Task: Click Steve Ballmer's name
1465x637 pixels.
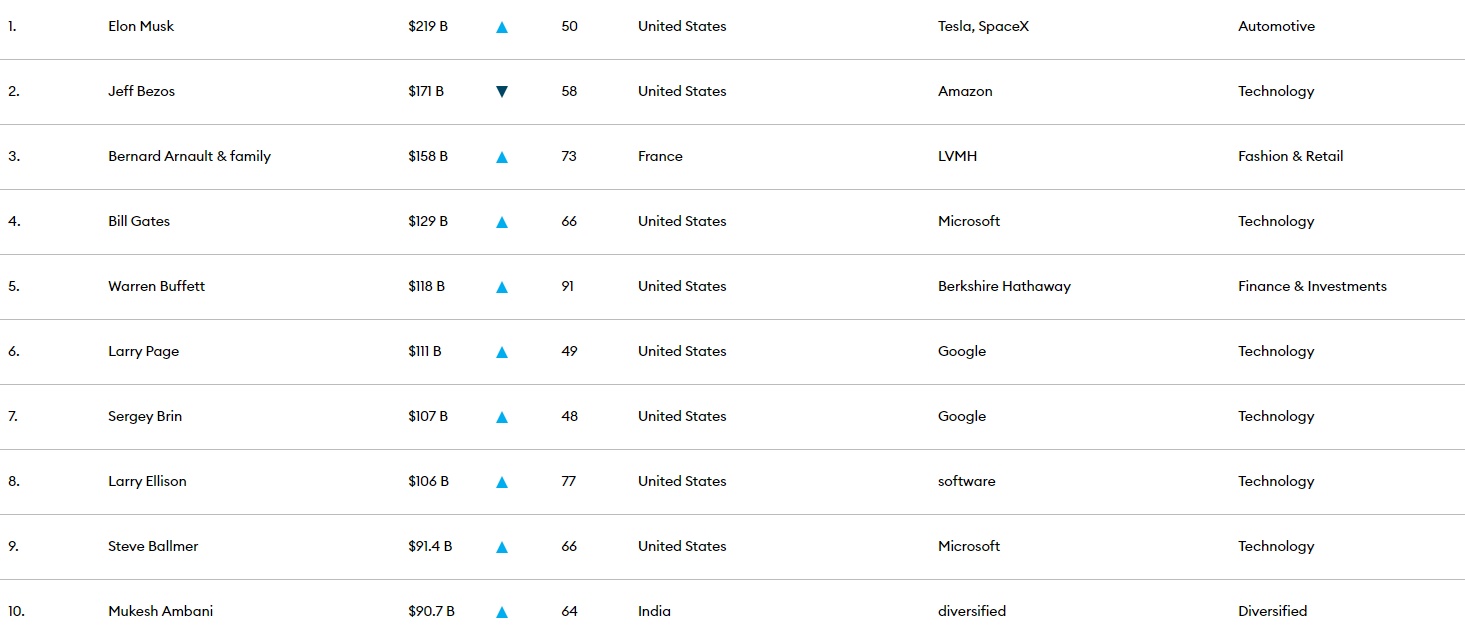Action: click(x=153, y=546)
